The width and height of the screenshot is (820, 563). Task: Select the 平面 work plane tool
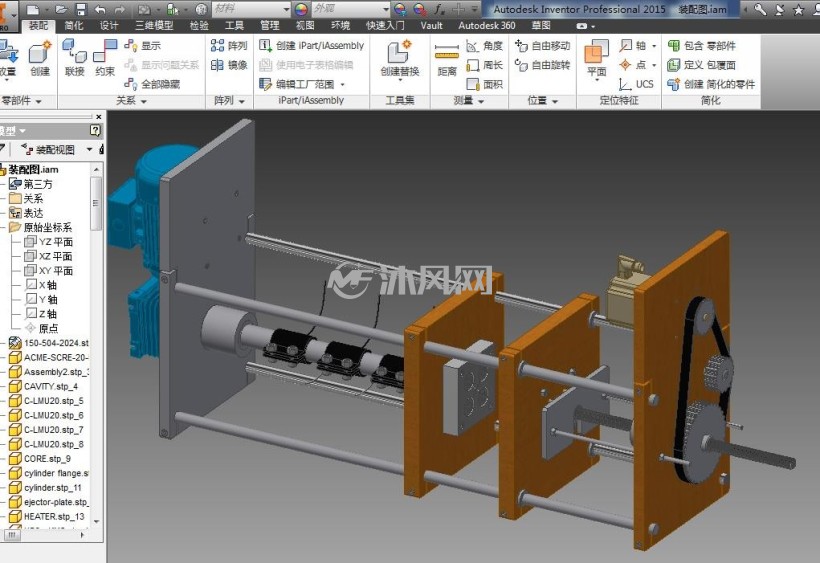point(597,59)
